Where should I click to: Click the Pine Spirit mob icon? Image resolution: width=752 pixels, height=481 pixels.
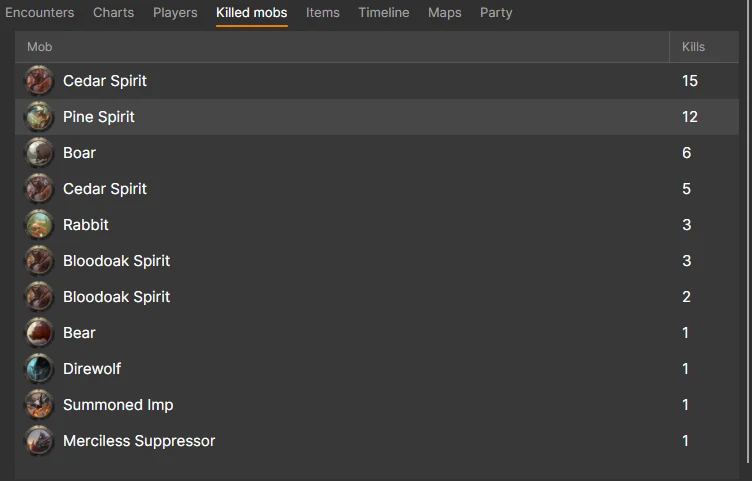click(x=39, y=117)
